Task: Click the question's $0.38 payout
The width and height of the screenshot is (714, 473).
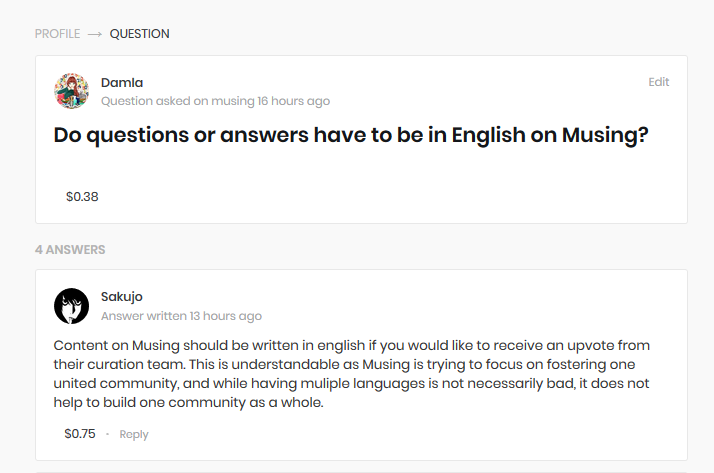Action: tap(82, 197)
